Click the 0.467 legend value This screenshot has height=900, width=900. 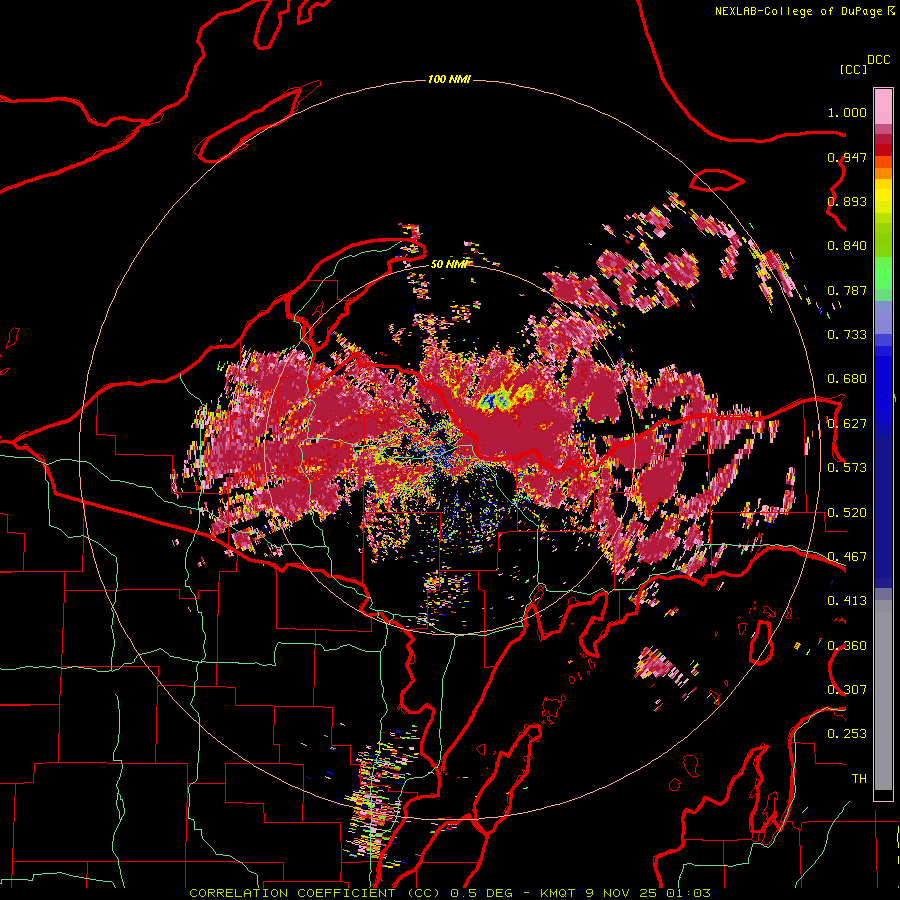pos(847,557)
